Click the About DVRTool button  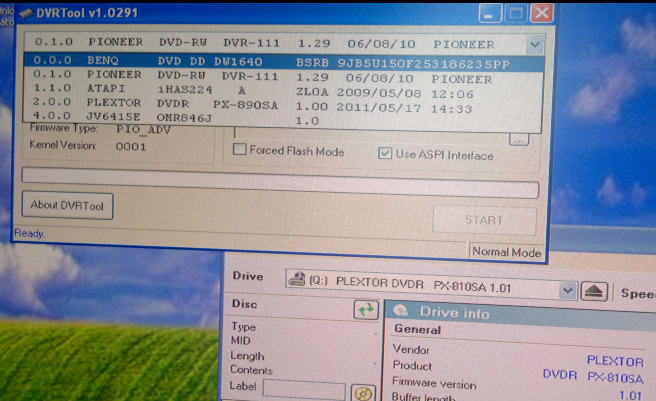[67, 206]
